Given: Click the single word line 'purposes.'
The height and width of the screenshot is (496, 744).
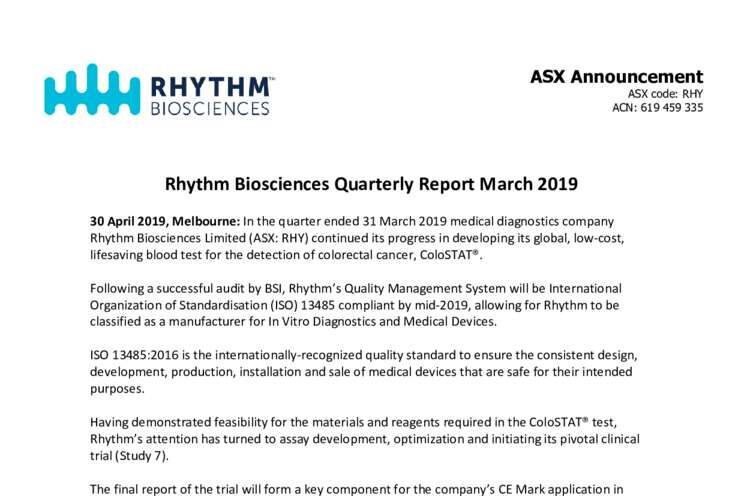Looking at the screenshot, I should pyautogui.click(x=117, y=389).
